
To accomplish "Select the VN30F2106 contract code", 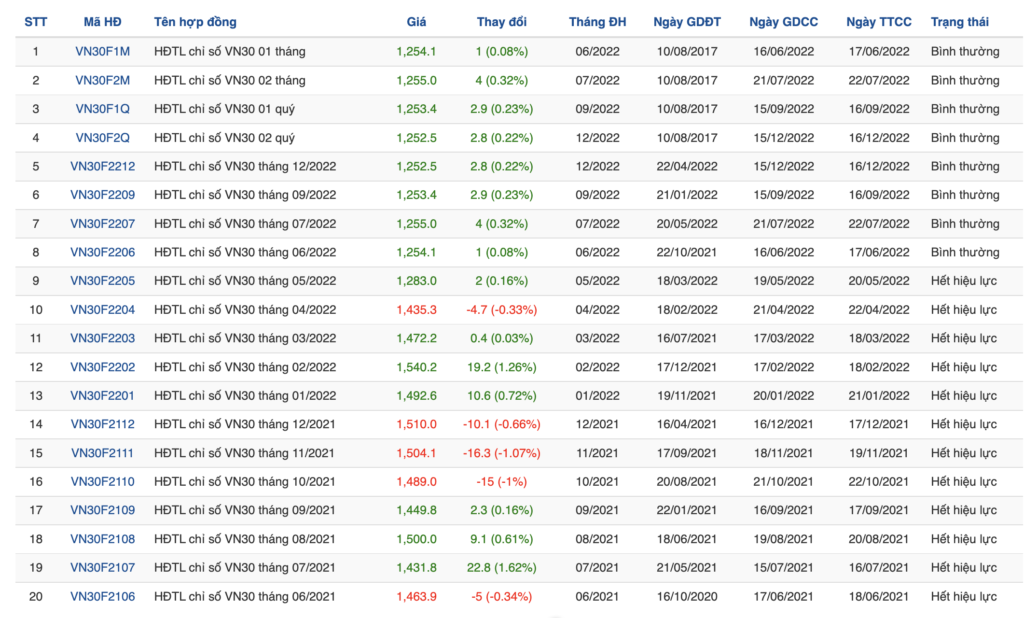I will click(x=102, y=596).
